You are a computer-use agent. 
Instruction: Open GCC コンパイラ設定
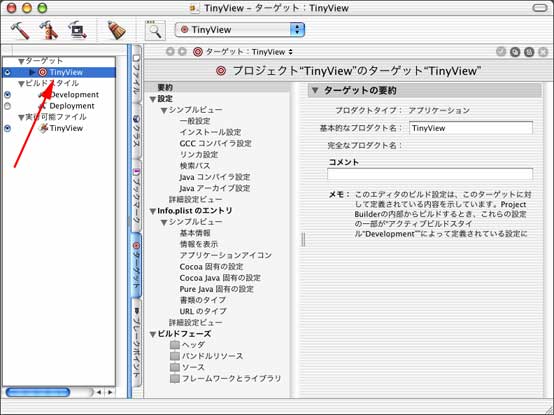click(216, 143)
